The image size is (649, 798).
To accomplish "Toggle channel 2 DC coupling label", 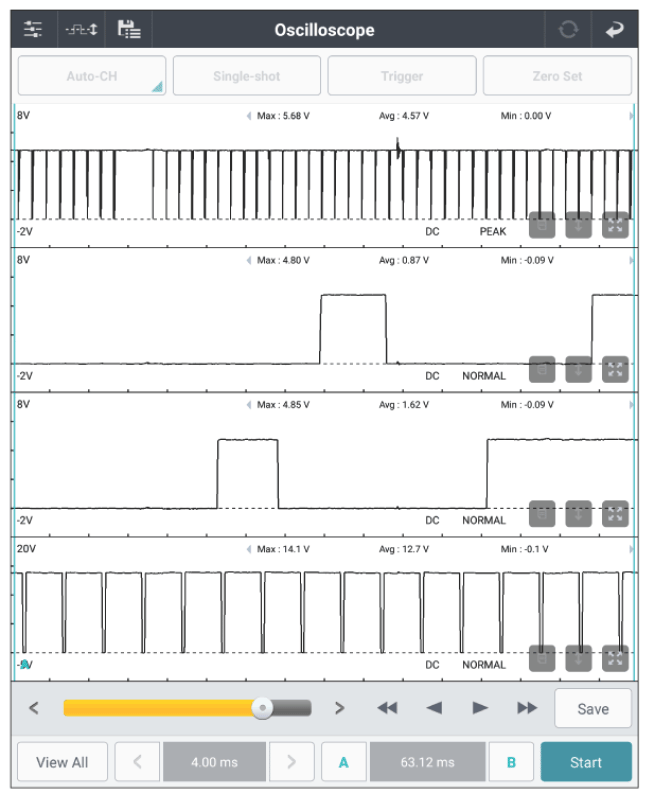I will (x=432, y=376).
